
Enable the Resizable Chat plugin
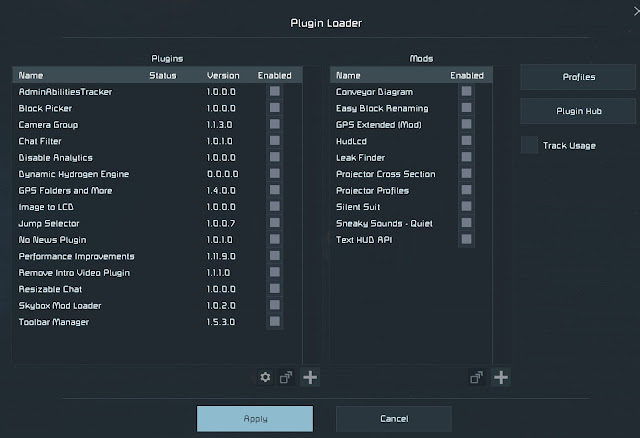coord(275,288)
